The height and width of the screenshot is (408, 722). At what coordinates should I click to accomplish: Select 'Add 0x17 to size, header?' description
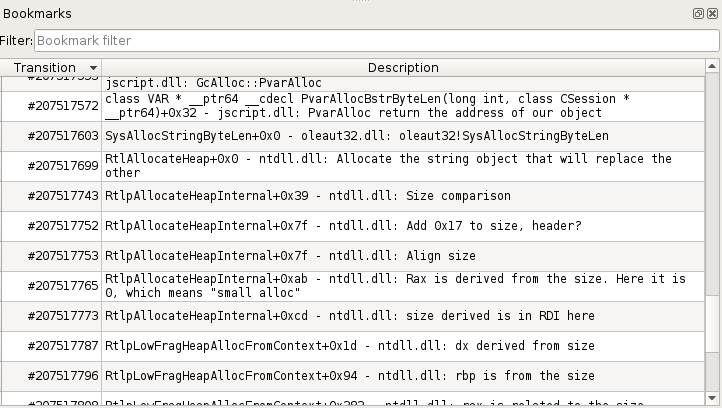[x=403, y=226]
